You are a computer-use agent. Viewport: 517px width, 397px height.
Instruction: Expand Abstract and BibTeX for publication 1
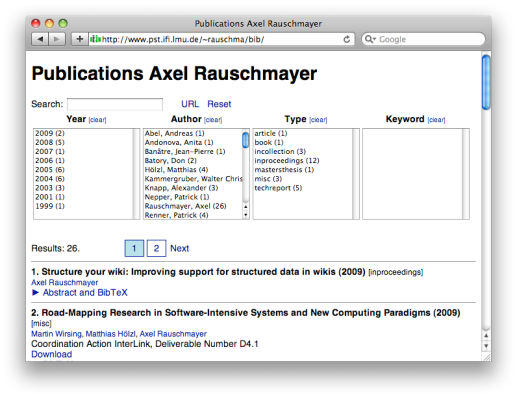(80, 293)
